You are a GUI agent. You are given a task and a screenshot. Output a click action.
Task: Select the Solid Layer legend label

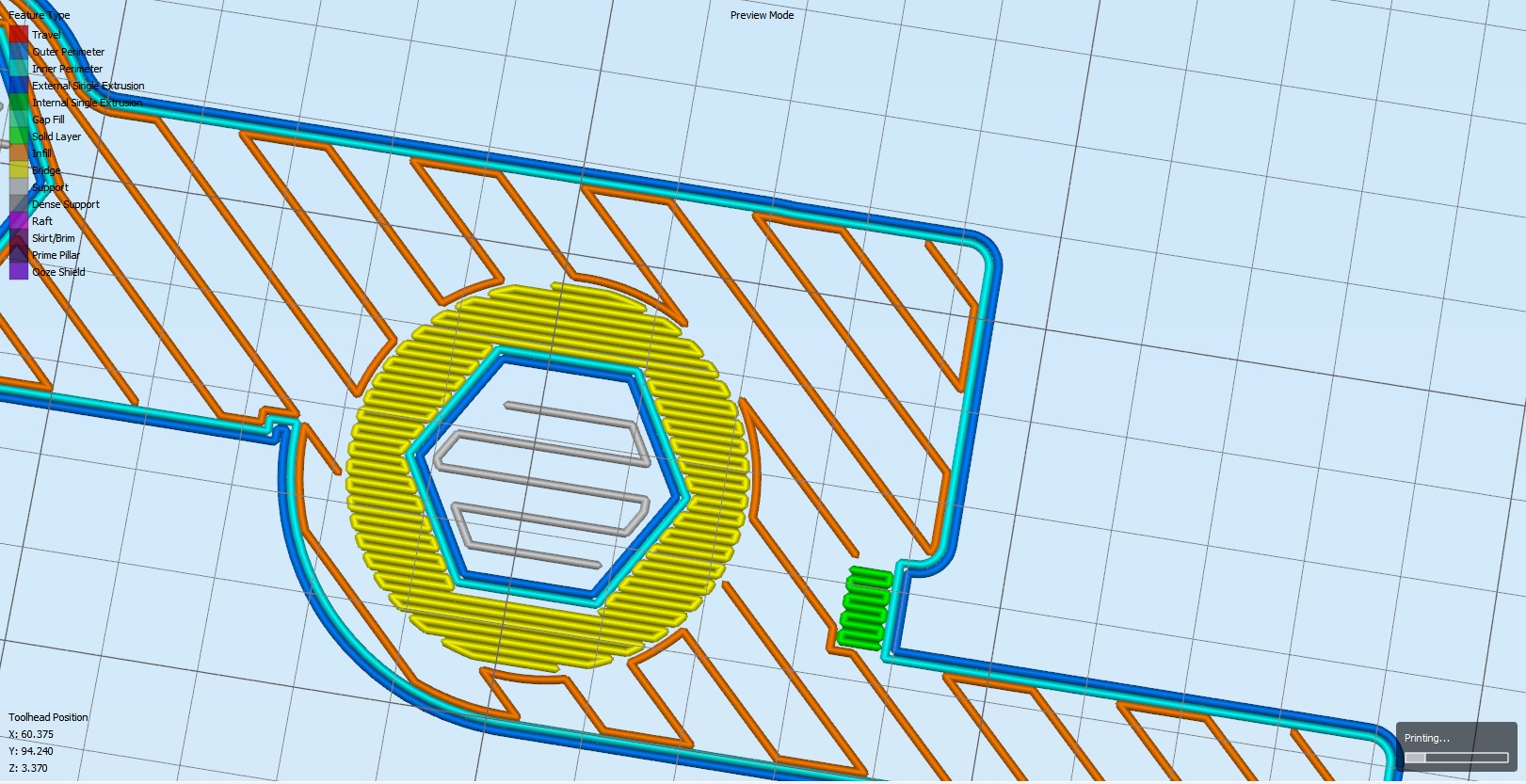[56, 136]
